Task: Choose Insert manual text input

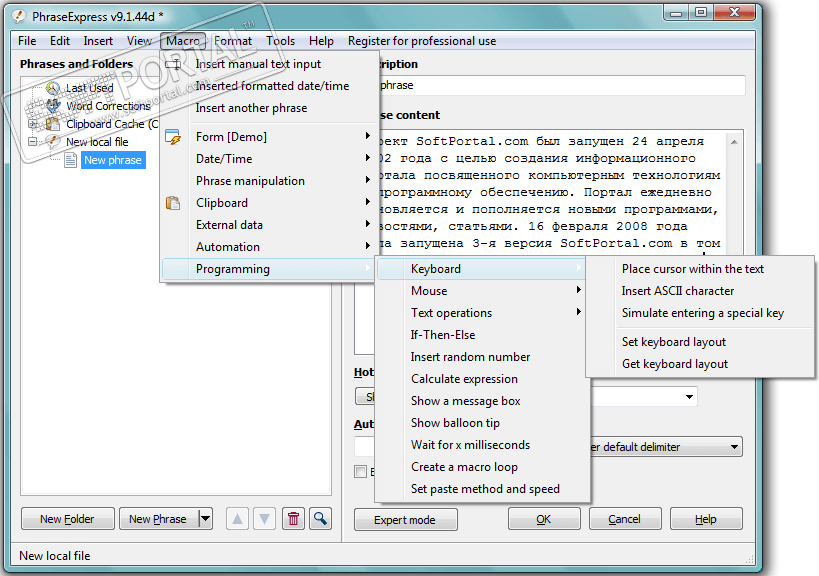Action: [x=269, y=64]
